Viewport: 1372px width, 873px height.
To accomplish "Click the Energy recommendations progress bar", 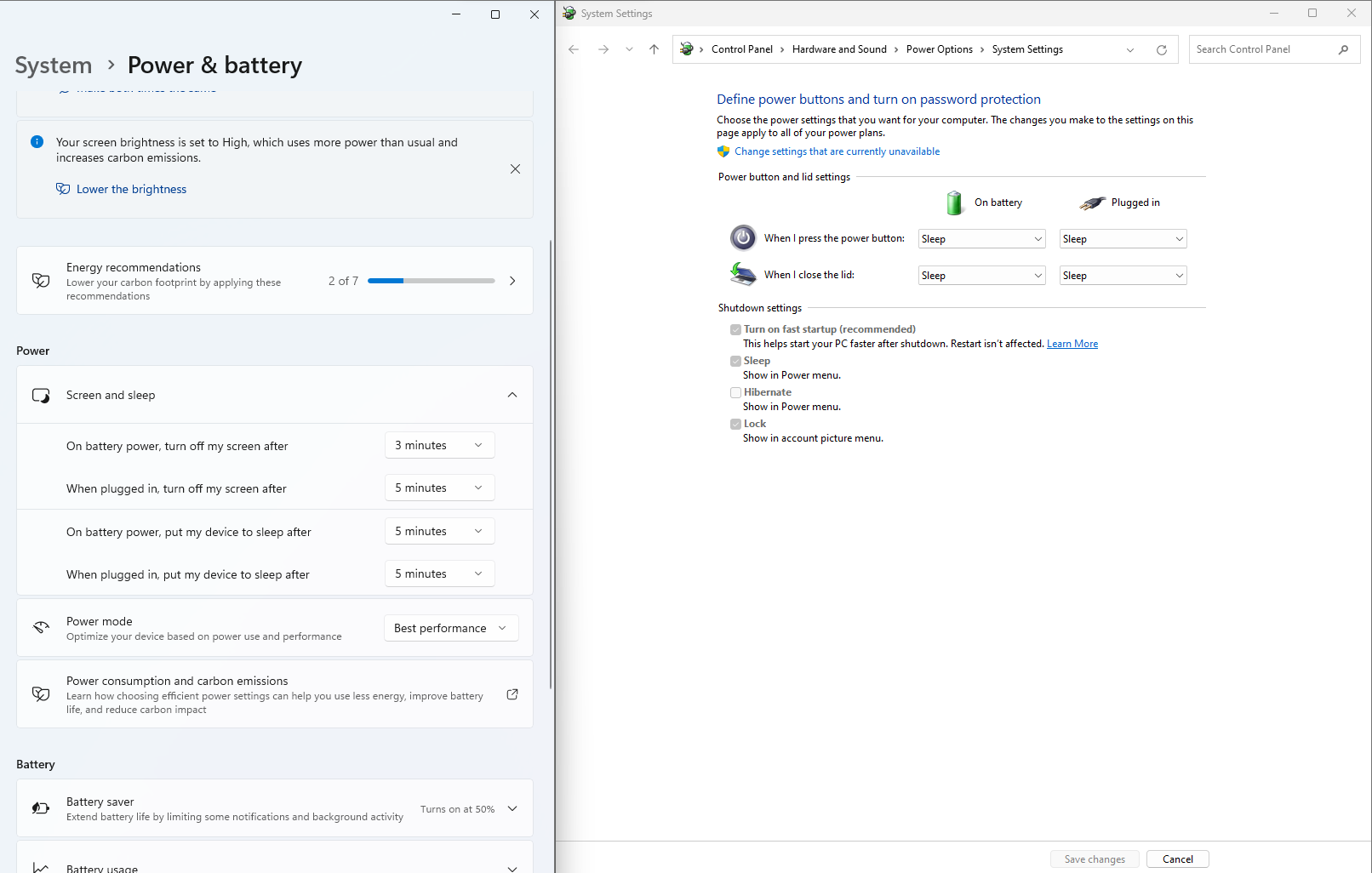I will pos(431,280).
